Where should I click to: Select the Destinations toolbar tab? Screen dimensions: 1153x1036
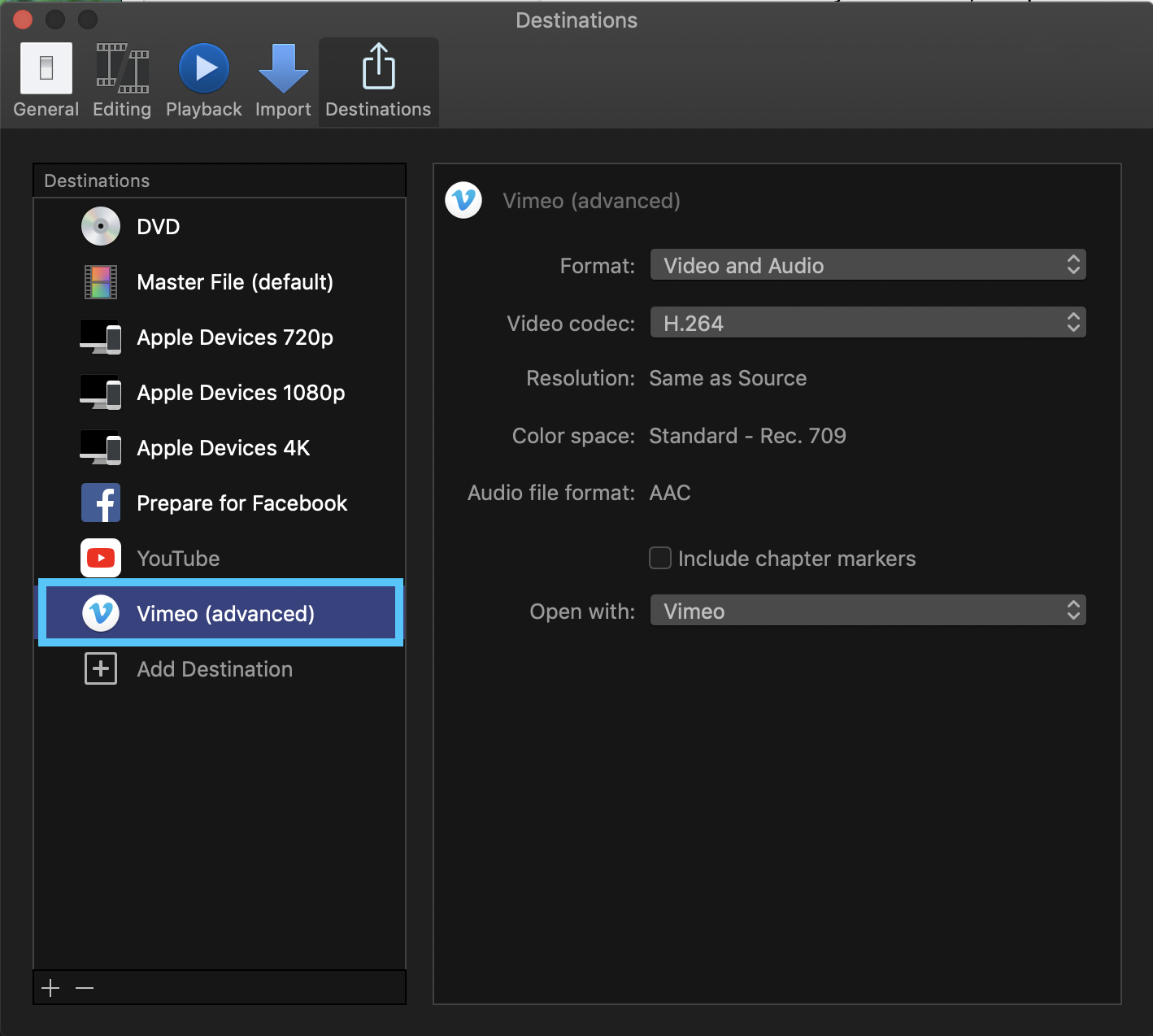coord(378,81)
